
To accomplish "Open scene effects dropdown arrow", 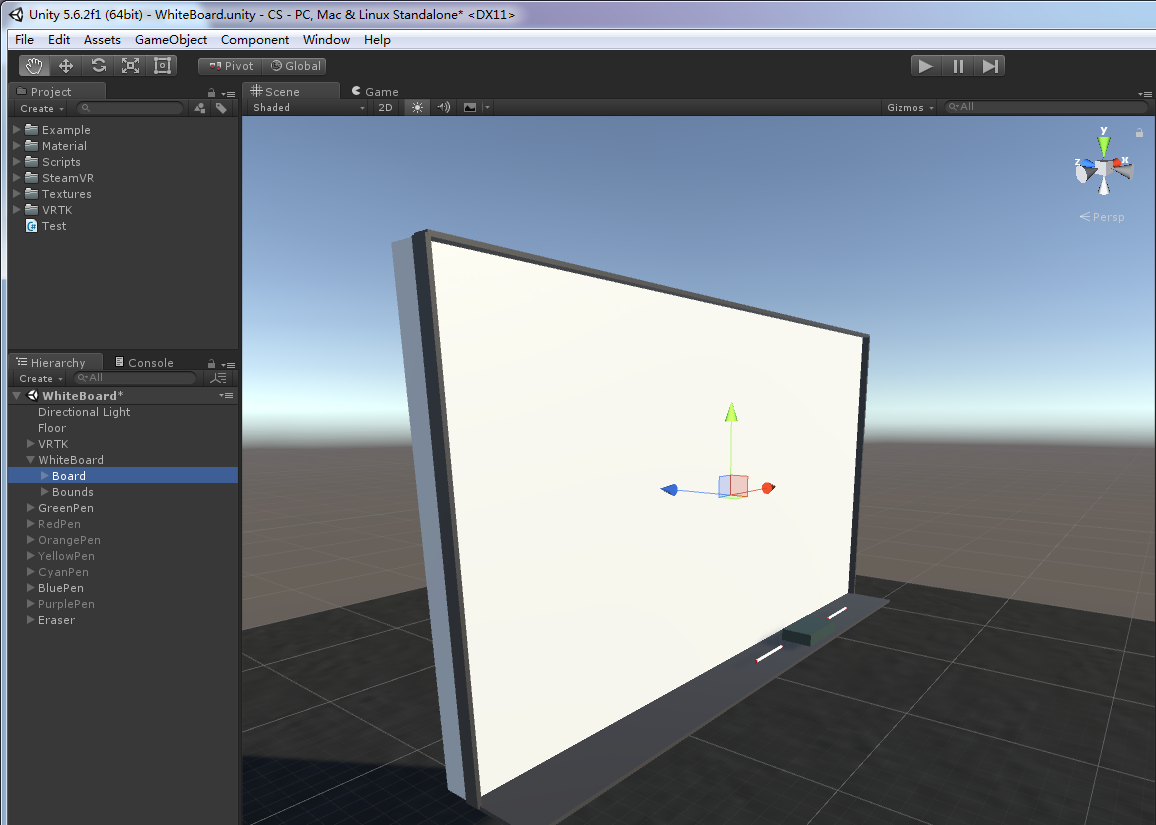I will pos(487,108).
